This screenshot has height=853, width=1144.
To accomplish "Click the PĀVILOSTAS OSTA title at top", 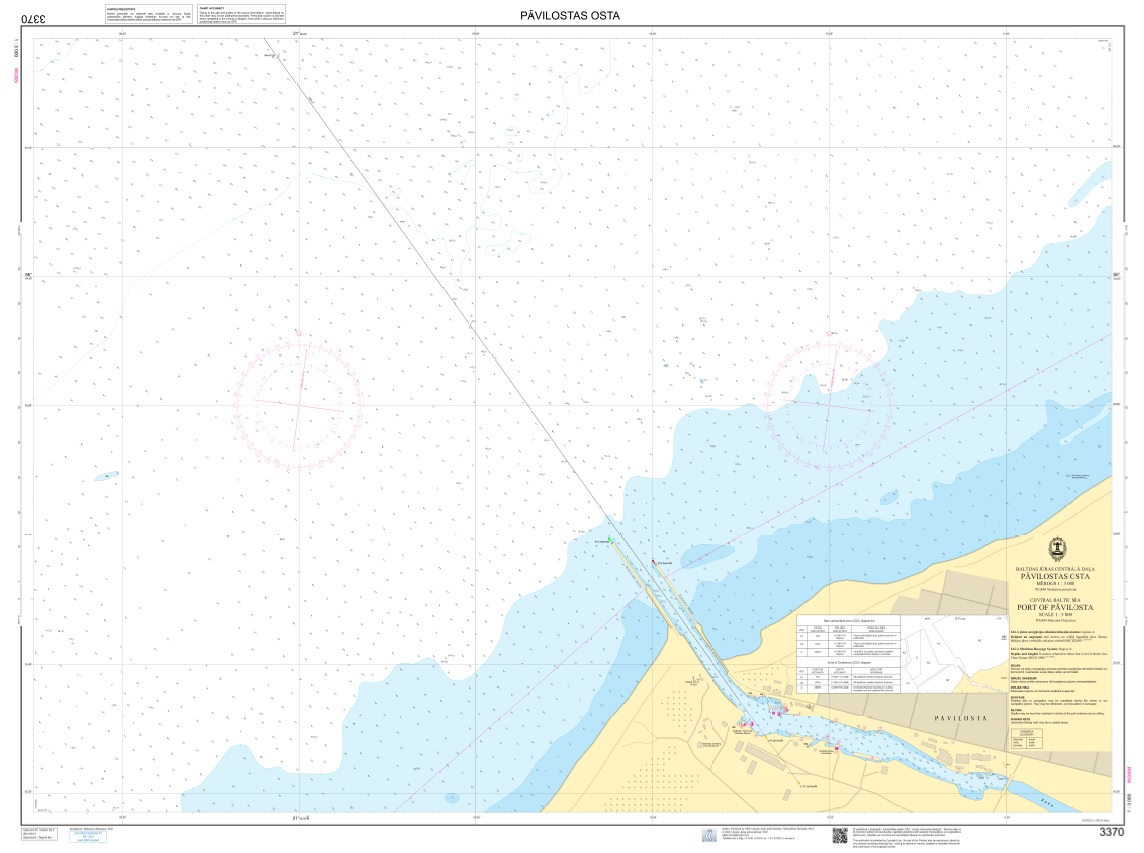I will (570, 16).
